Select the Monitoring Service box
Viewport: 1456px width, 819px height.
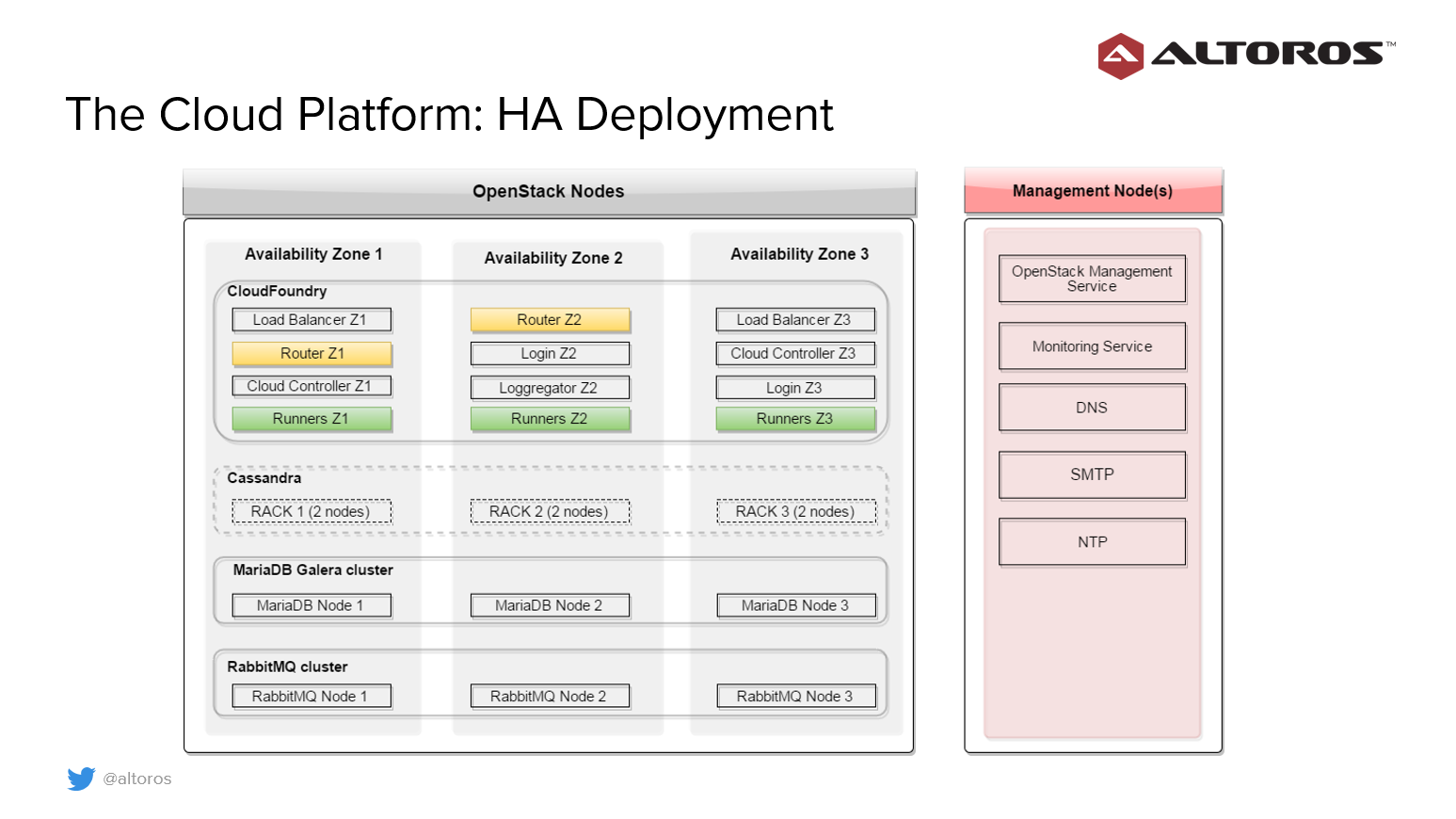1093,346
